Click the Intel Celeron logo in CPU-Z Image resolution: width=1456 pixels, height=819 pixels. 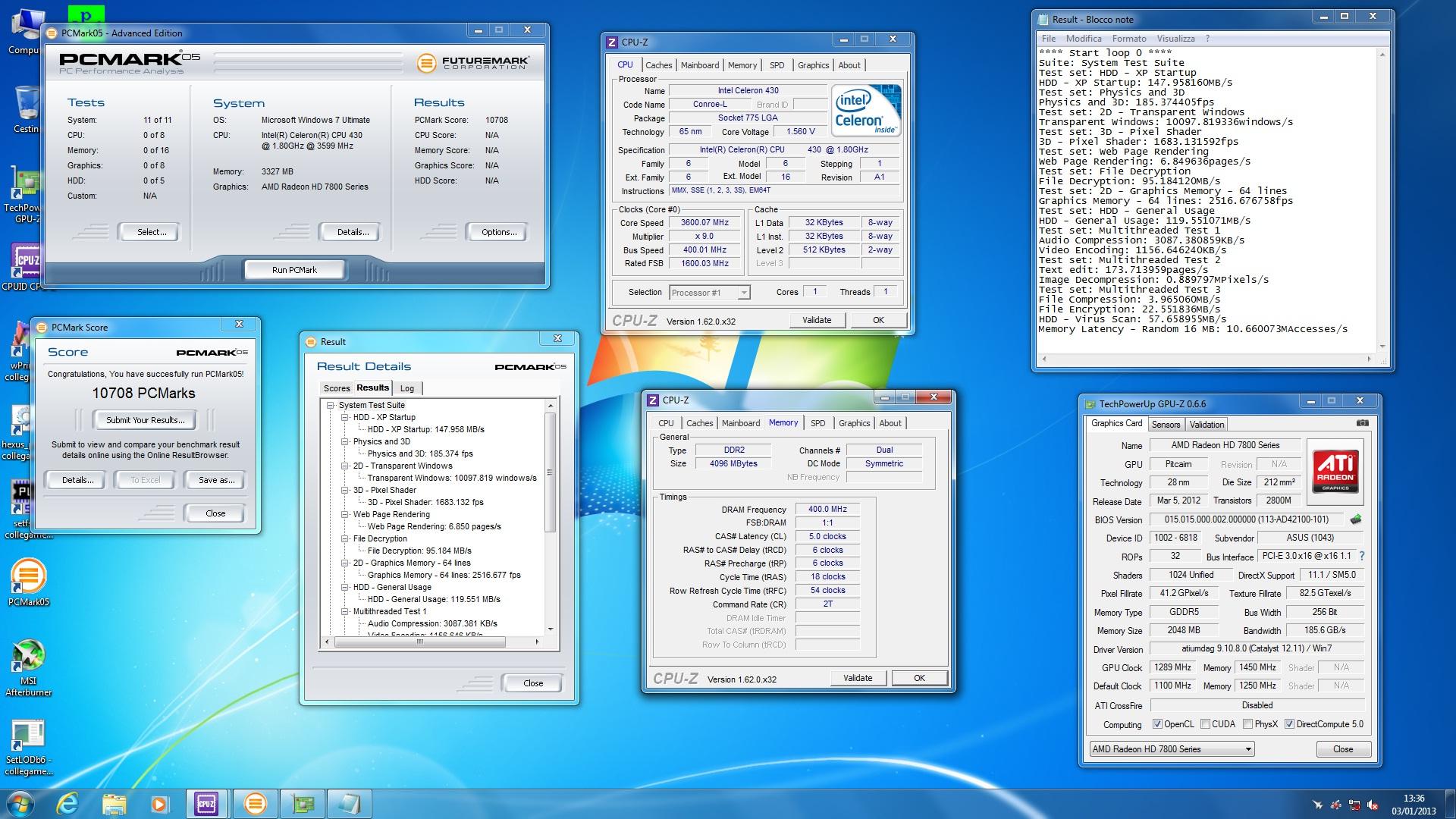click(x=867, y=110)
